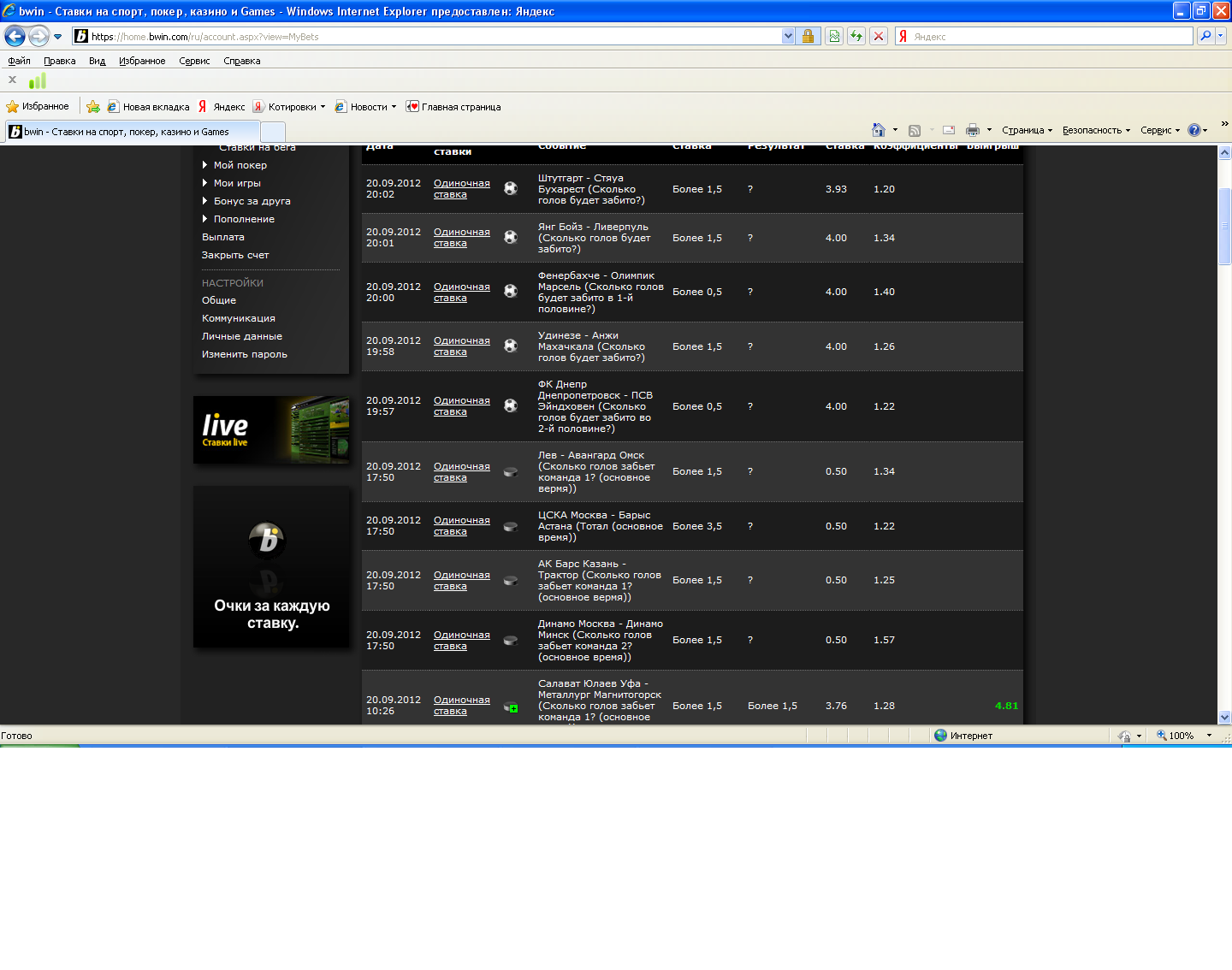This screenshot has width=1232, height=970.
Task: Click hockey puck icon in Динамо Москва row
Action: [x=511, y=640]
